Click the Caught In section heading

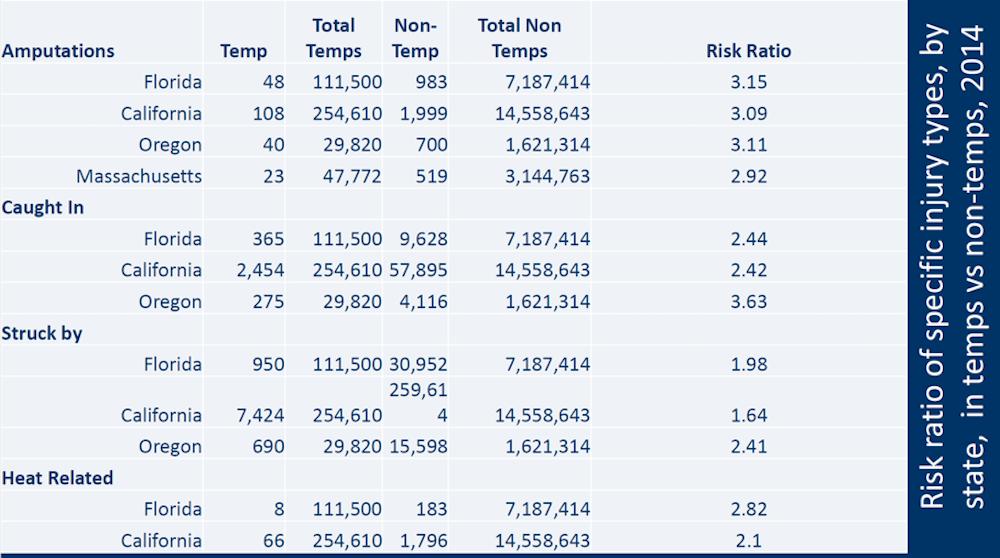(42, 208)
